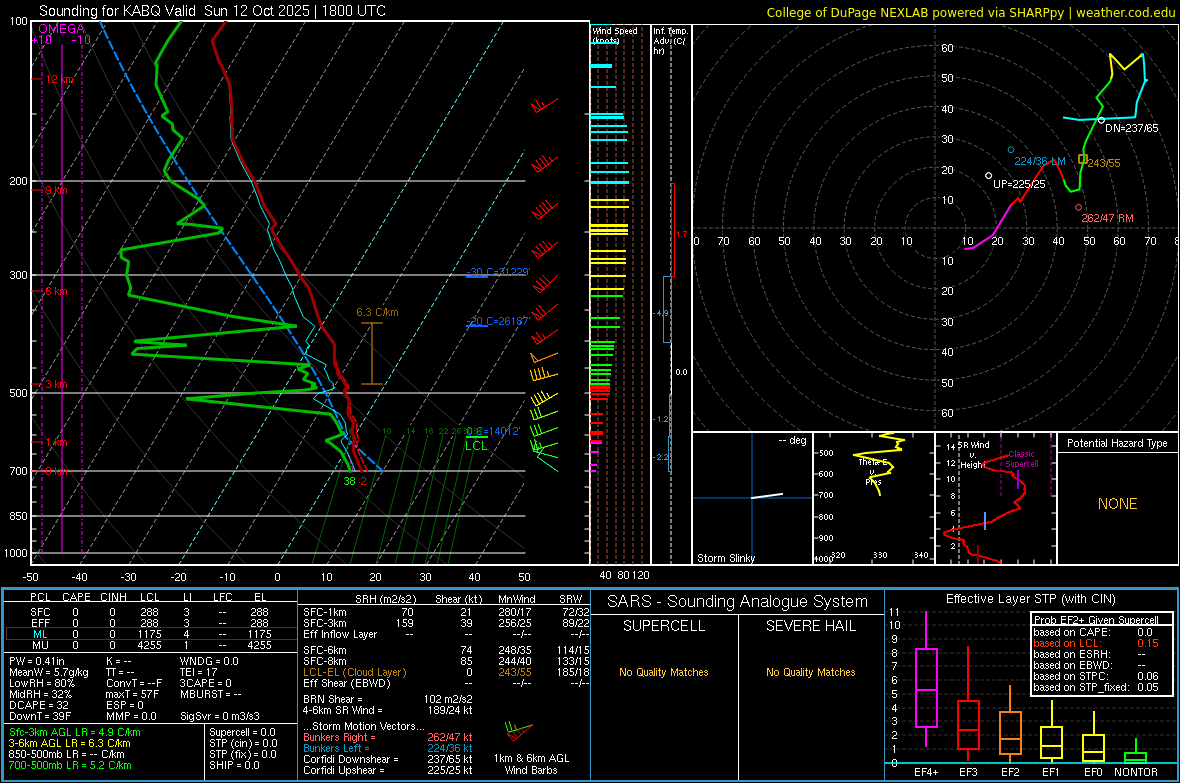Click the 'TEI = 17' value
The height and width of the screenshot is (783, 1180).
(x=198, y=672)
